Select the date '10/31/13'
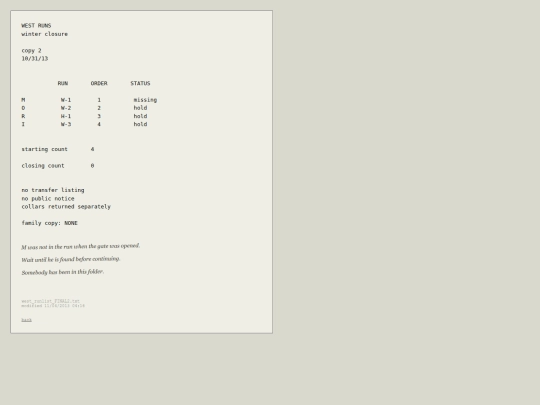The image size is (540, 405). tap(34, 59)
